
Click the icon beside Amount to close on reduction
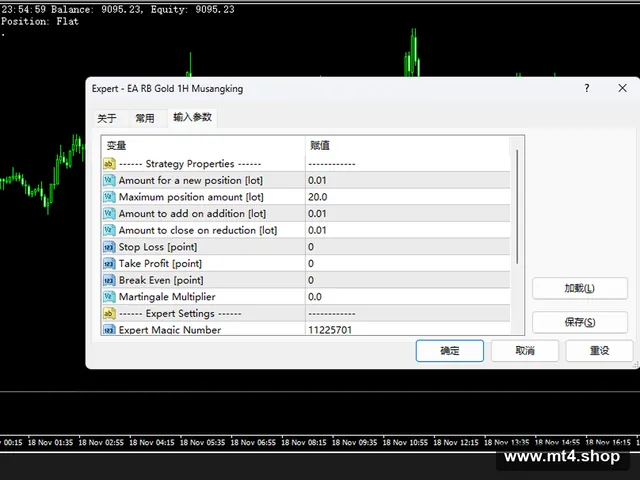109,230
